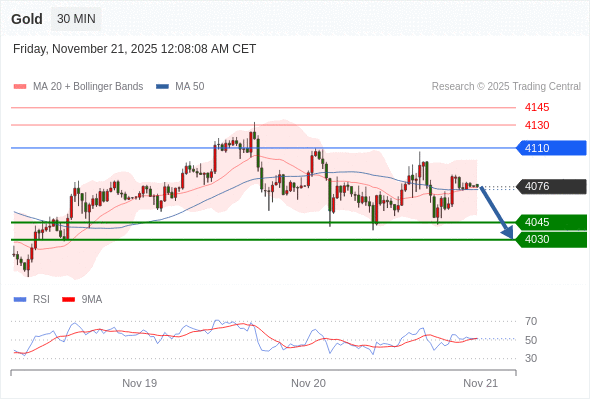Click the RSI 70 axis label
590x400 pixels.
click(x=531, y=321)
